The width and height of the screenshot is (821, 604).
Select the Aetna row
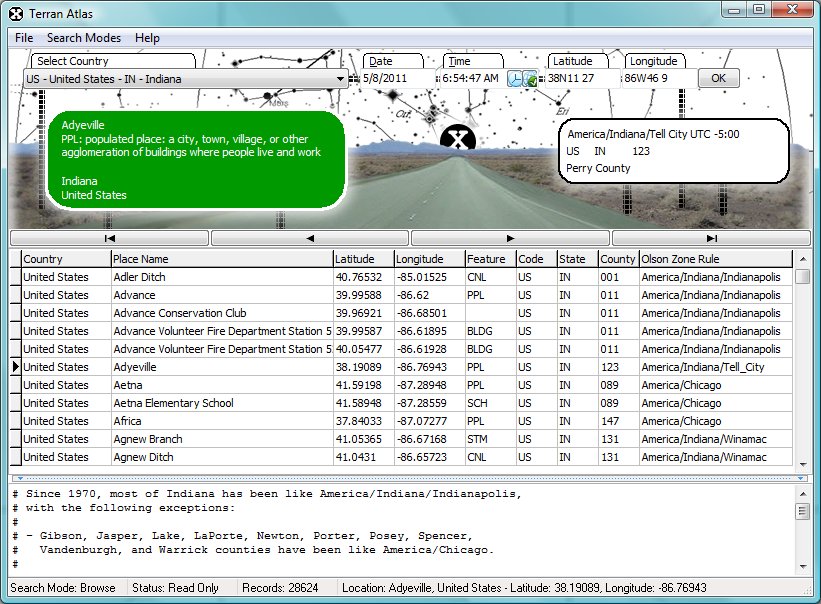(407, 385)
